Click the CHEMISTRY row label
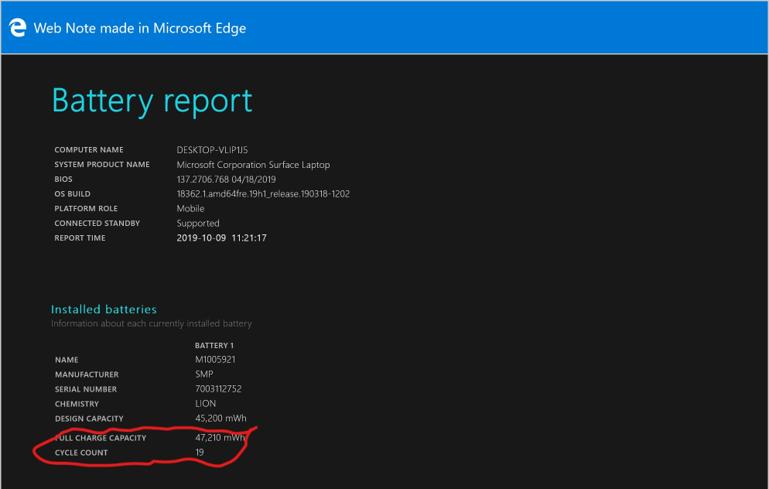Image resolution: width=769 pixels, height=489 pixels. [77, 404]
